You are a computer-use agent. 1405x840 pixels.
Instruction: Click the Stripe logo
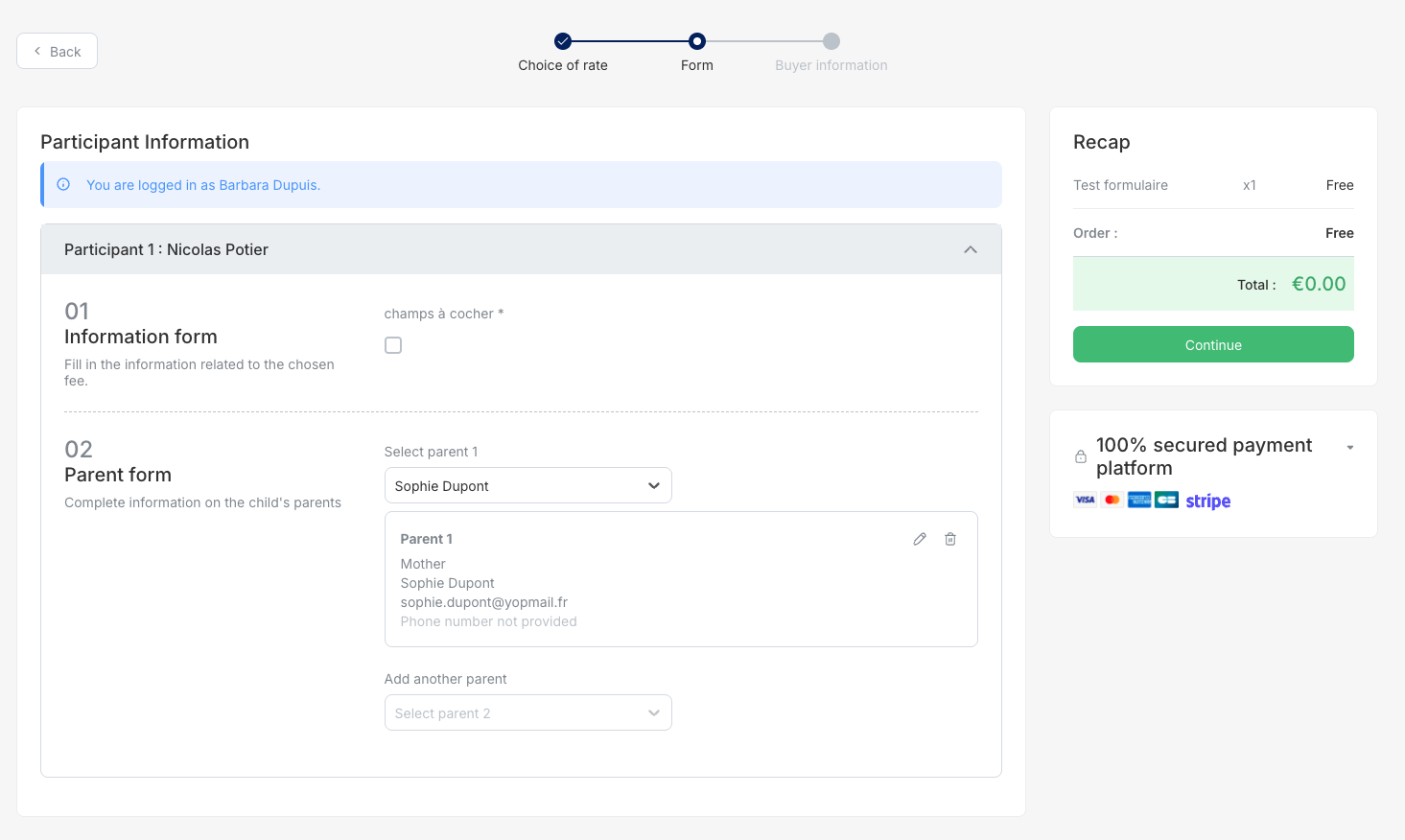point(1207,501)
